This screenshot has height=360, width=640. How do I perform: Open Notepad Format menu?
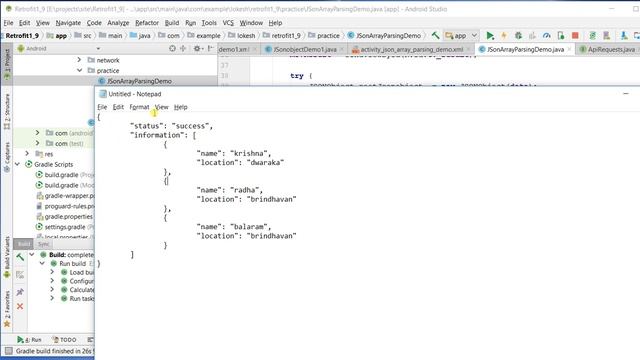(139, 107)
